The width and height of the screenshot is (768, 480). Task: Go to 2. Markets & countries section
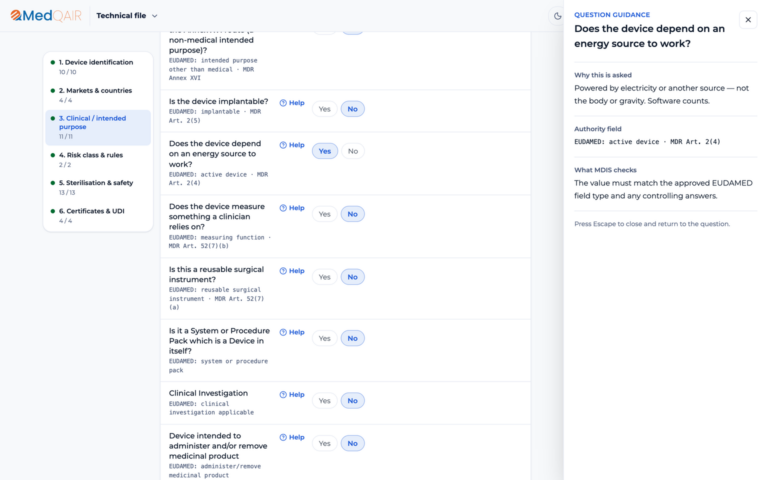point(98,95)
